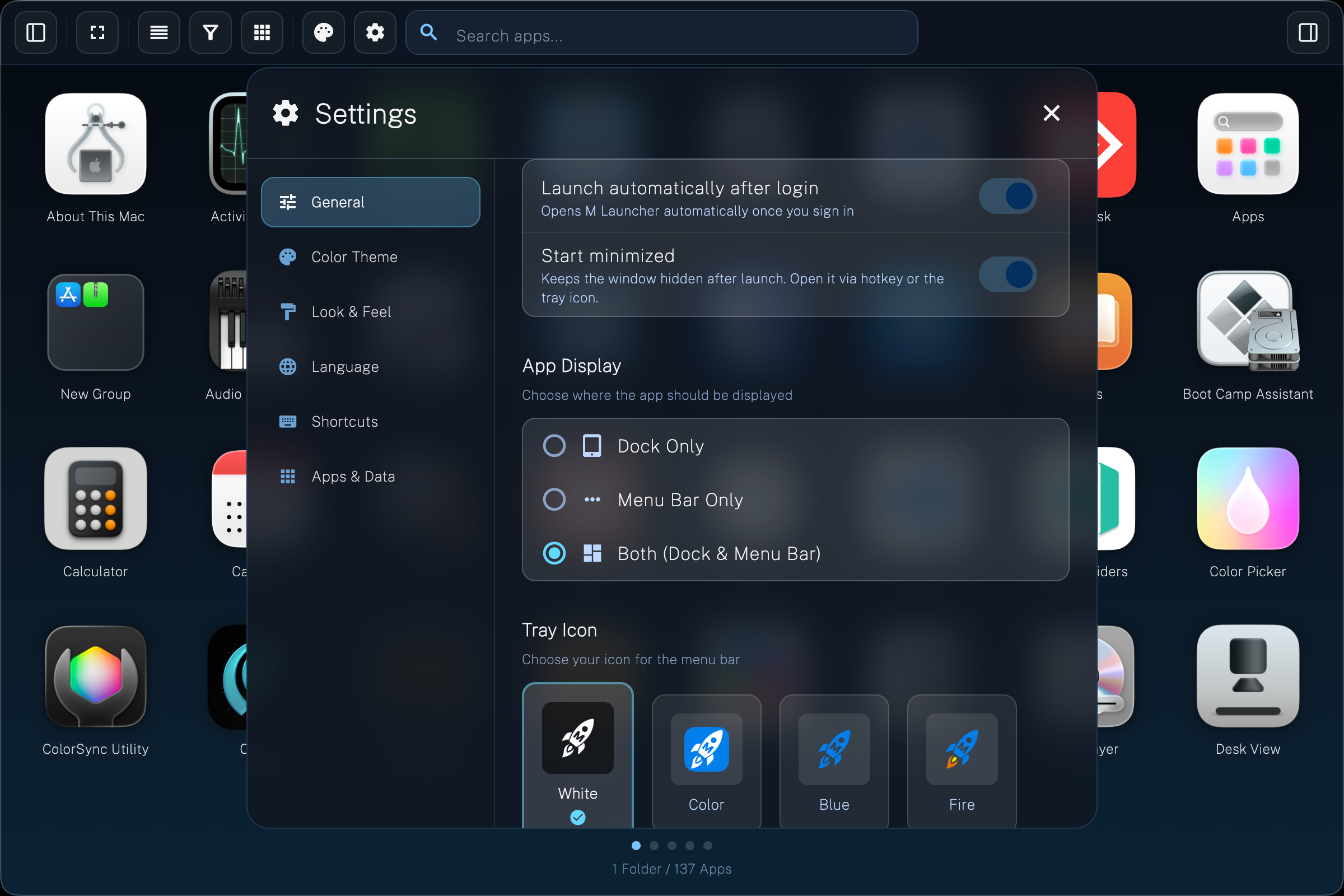The image size is (1344, 896).
Task: Toggle the right side panel
Action: coord(1308,32)
